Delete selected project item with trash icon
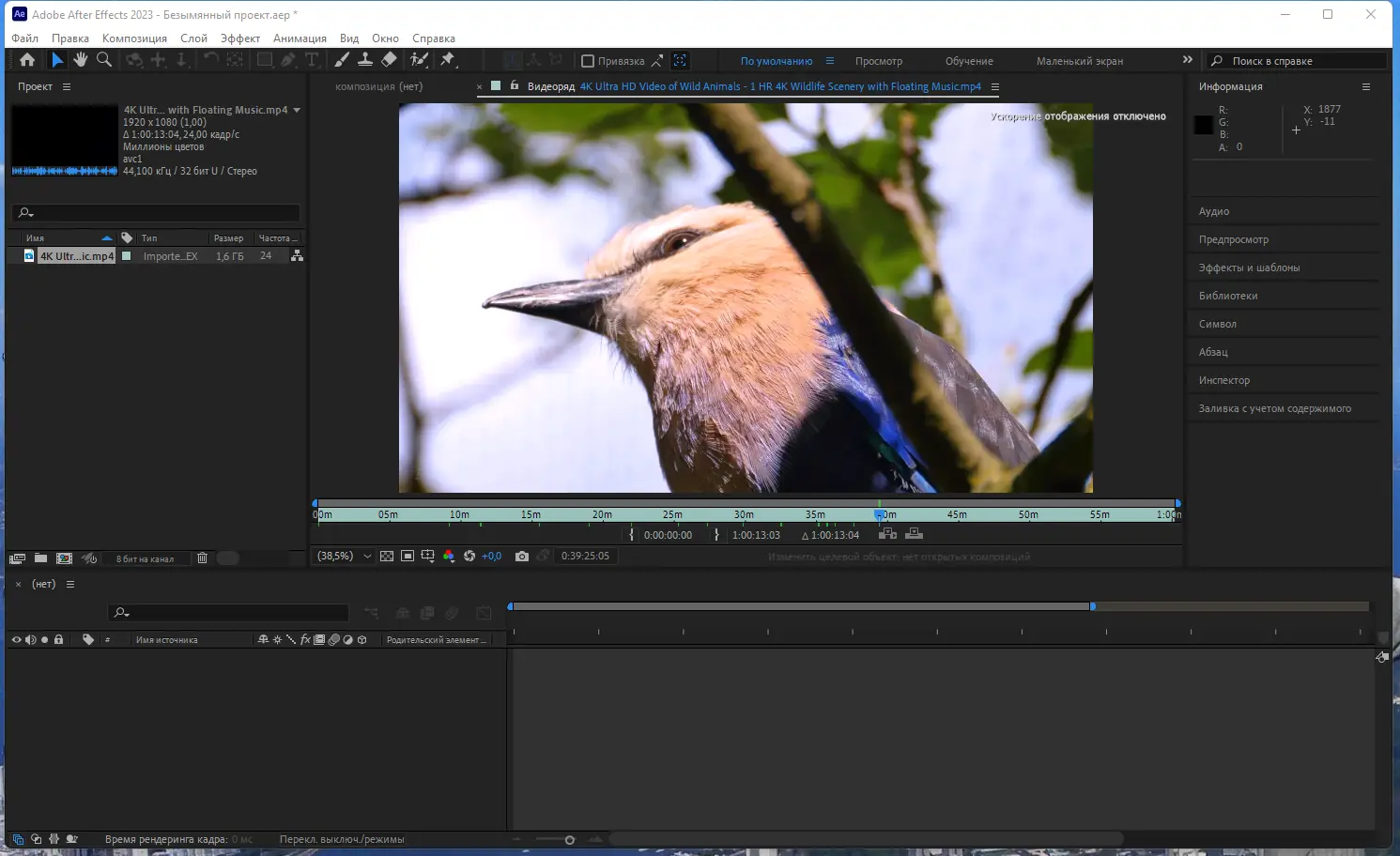 coord(202,558)
